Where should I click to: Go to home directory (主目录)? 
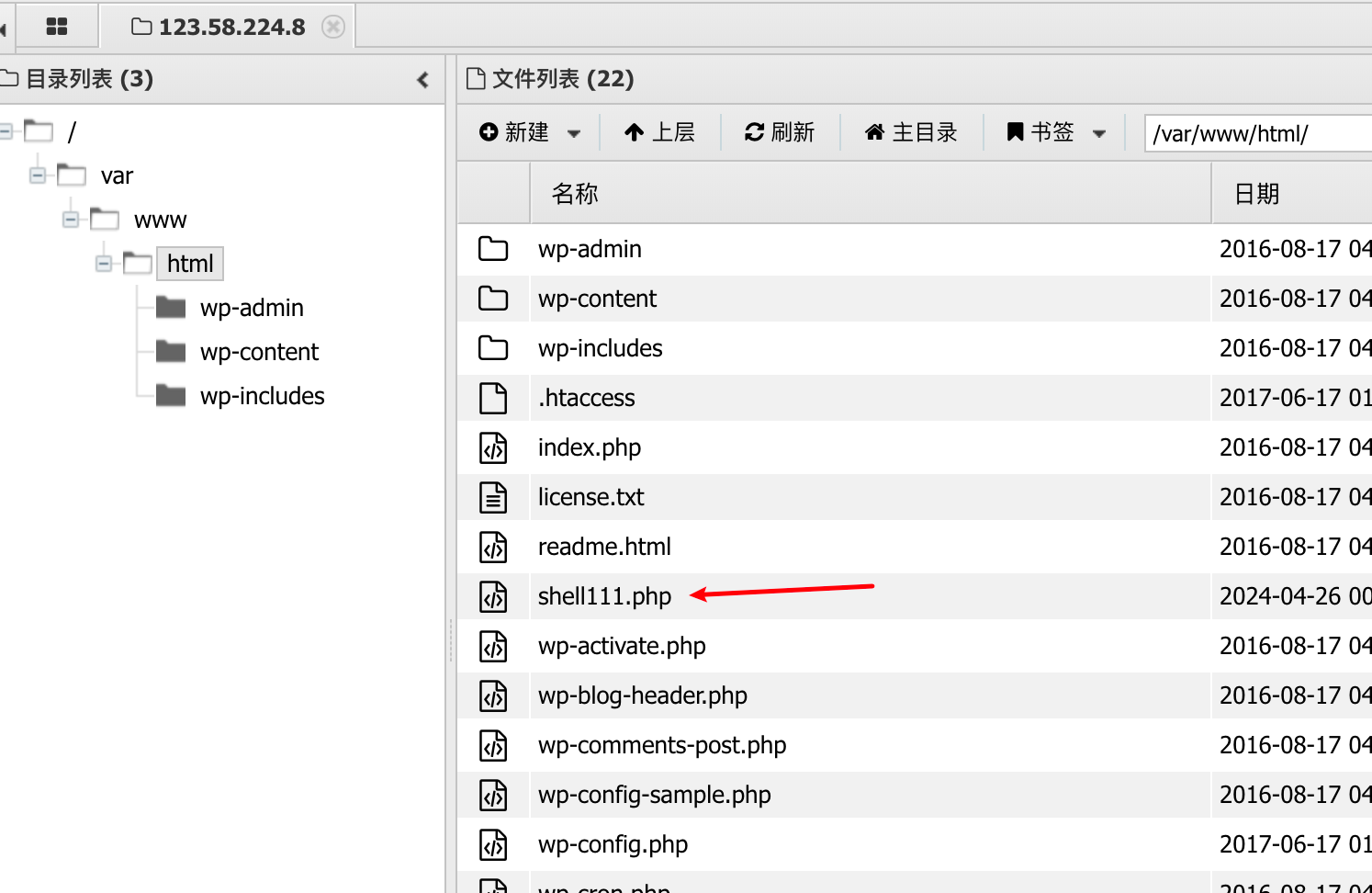tap(911, 132)
